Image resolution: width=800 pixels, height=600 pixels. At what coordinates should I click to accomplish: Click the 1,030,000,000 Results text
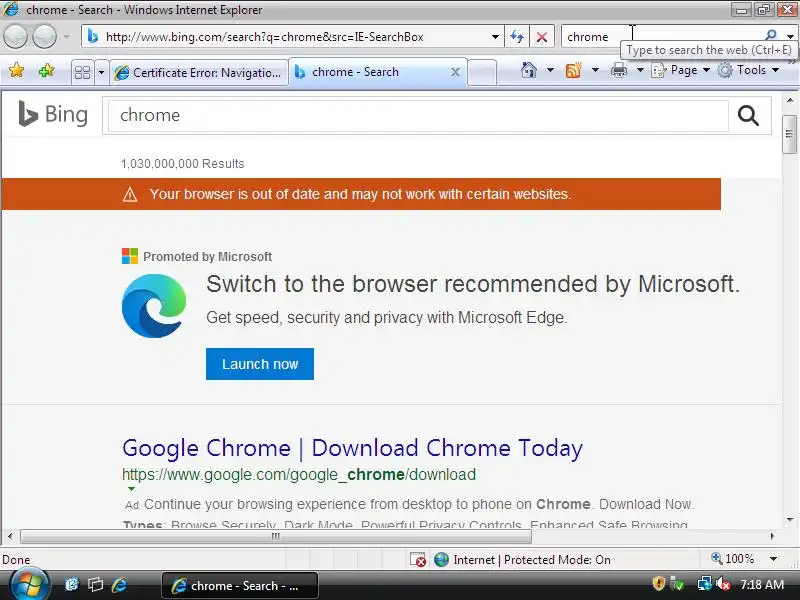182,164
